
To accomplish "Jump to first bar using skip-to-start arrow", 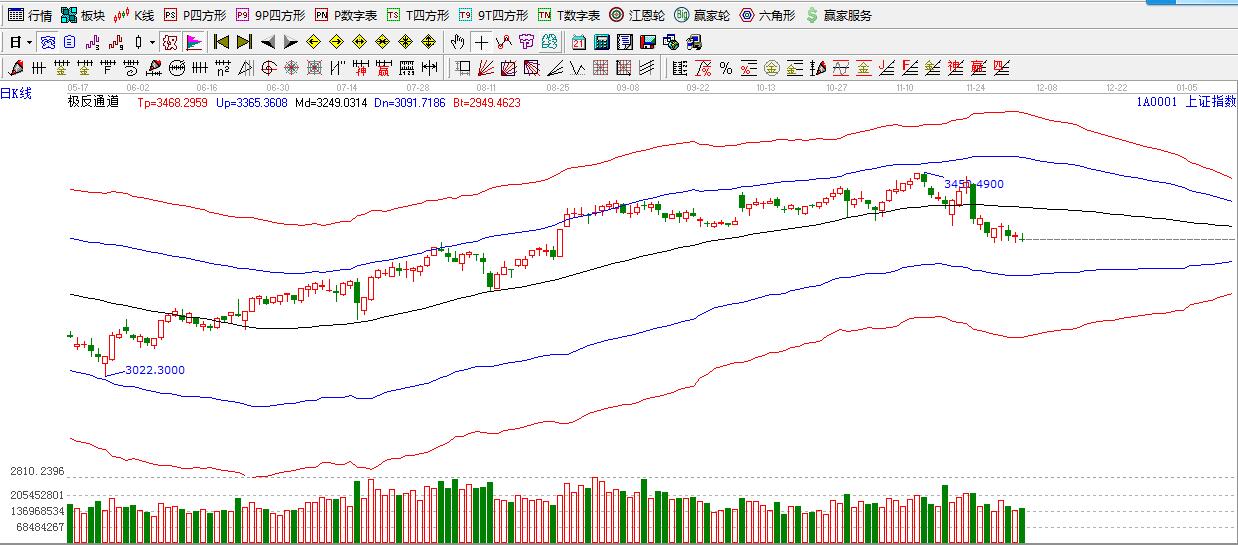I will click(x=221, y=42).
